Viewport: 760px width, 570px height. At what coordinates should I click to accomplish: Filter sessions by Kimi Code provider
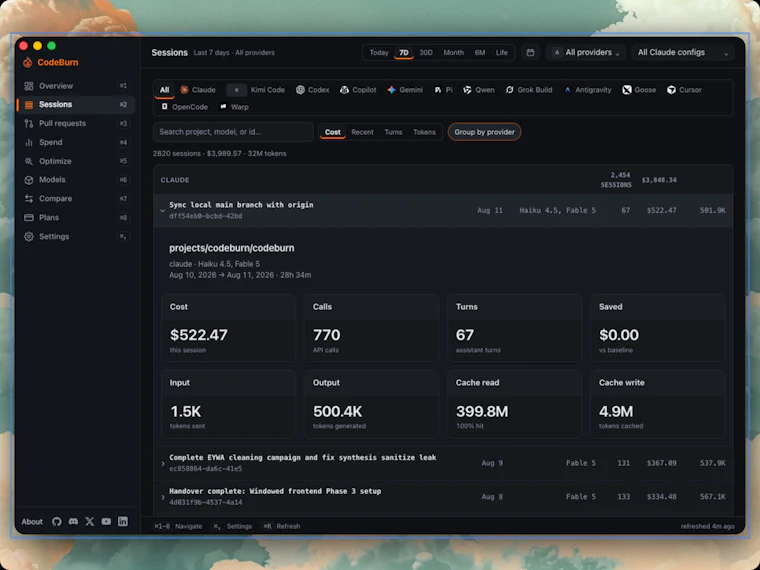[x=257, y=90]
